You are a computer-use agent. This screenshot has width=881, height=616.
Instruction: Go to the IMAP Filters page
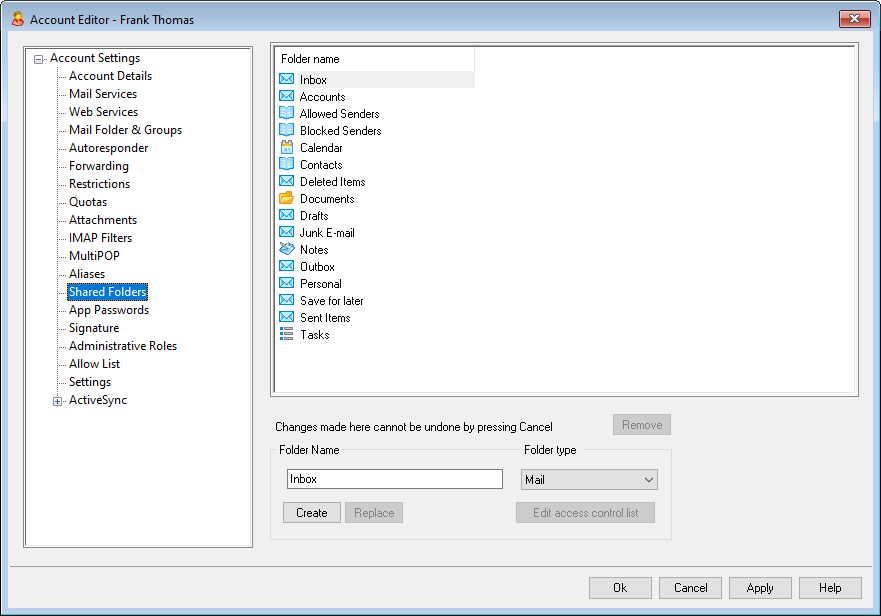click(100, 238)
